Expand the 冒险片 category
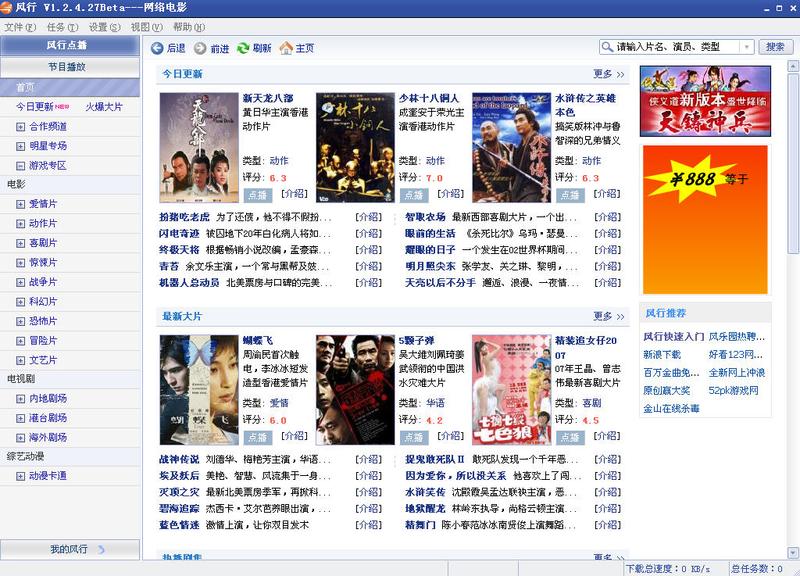Screen dimensions: 800x576 tap(20, 341)
